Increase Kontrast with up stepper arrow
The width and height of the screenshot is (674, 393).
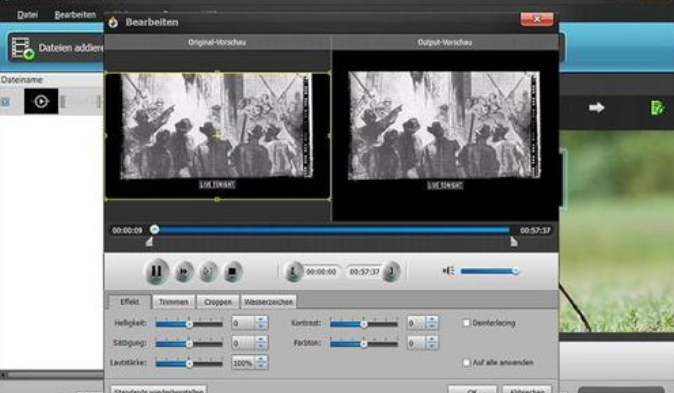[x=432, y=319]
